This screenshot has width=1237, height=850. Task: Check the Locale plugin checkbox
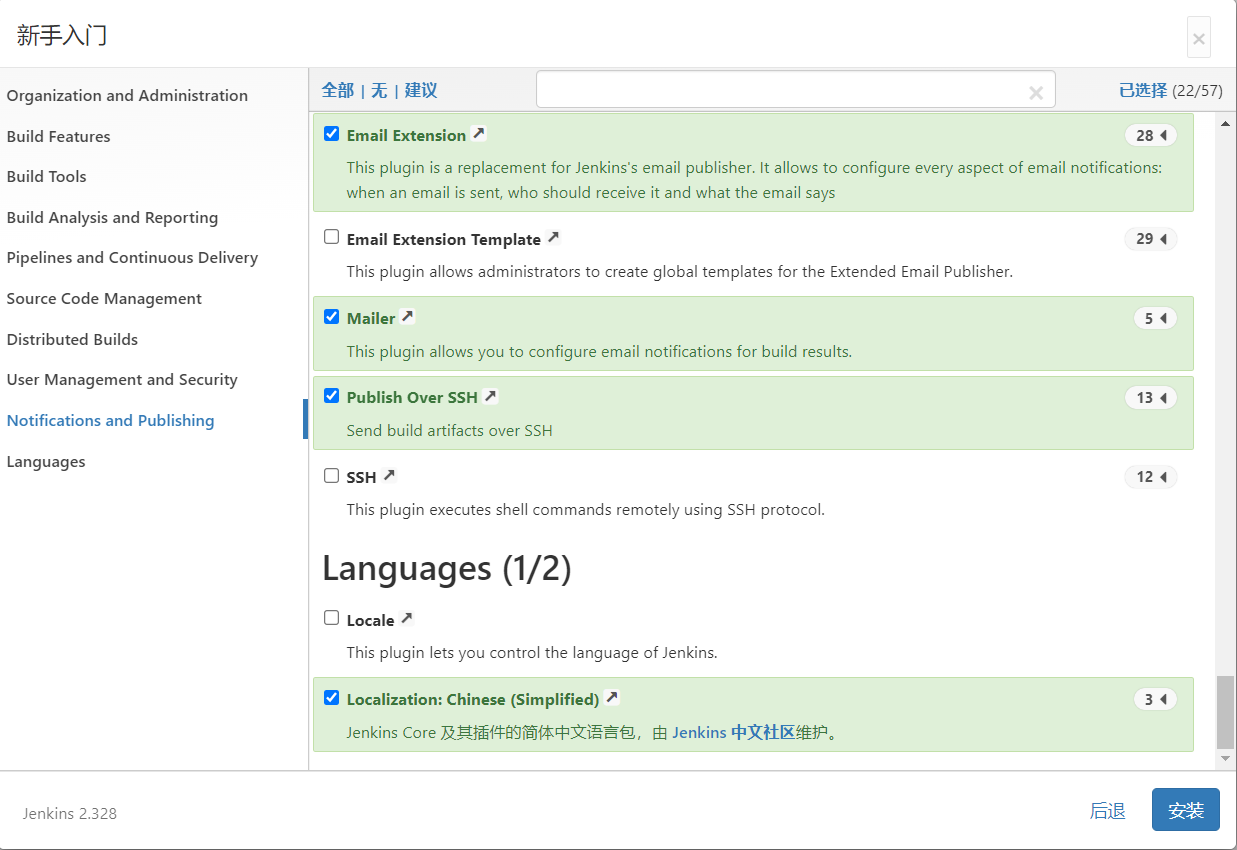pyautogui.click(x=331, y=618)
